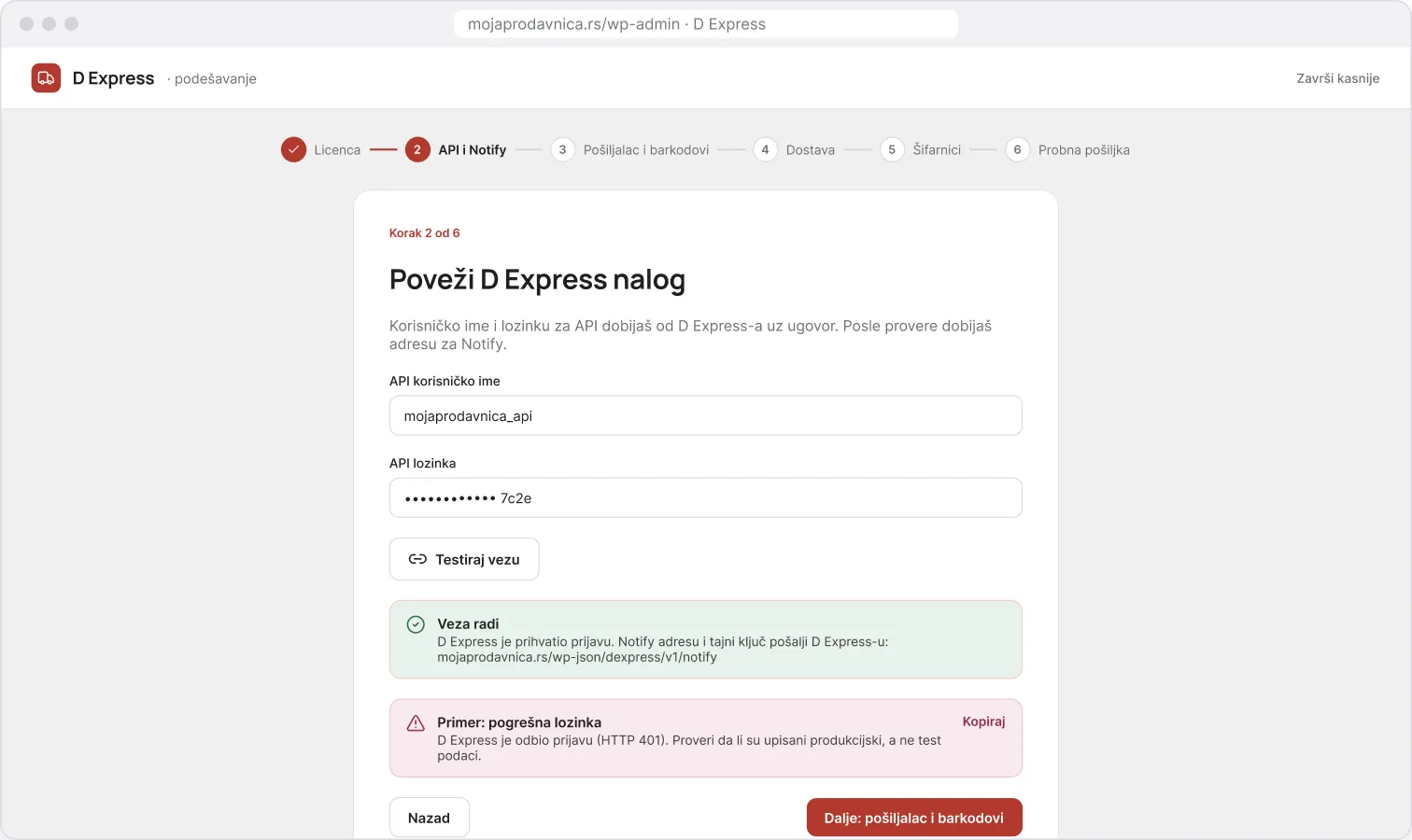Click the step 5 circle for Šifarnici
Viewport: 1412px width, 840px height.
892,149
